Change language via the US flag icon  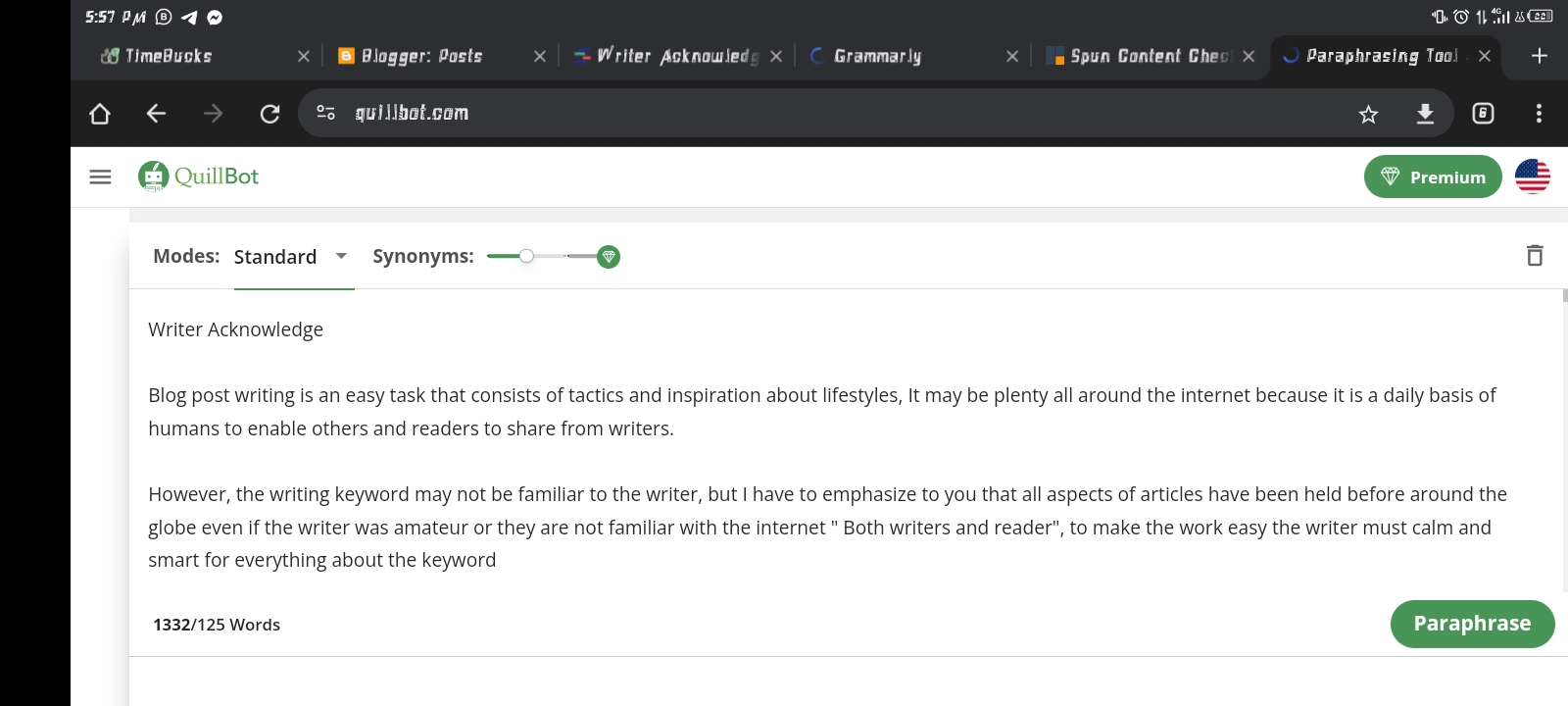coord(1532,176)
